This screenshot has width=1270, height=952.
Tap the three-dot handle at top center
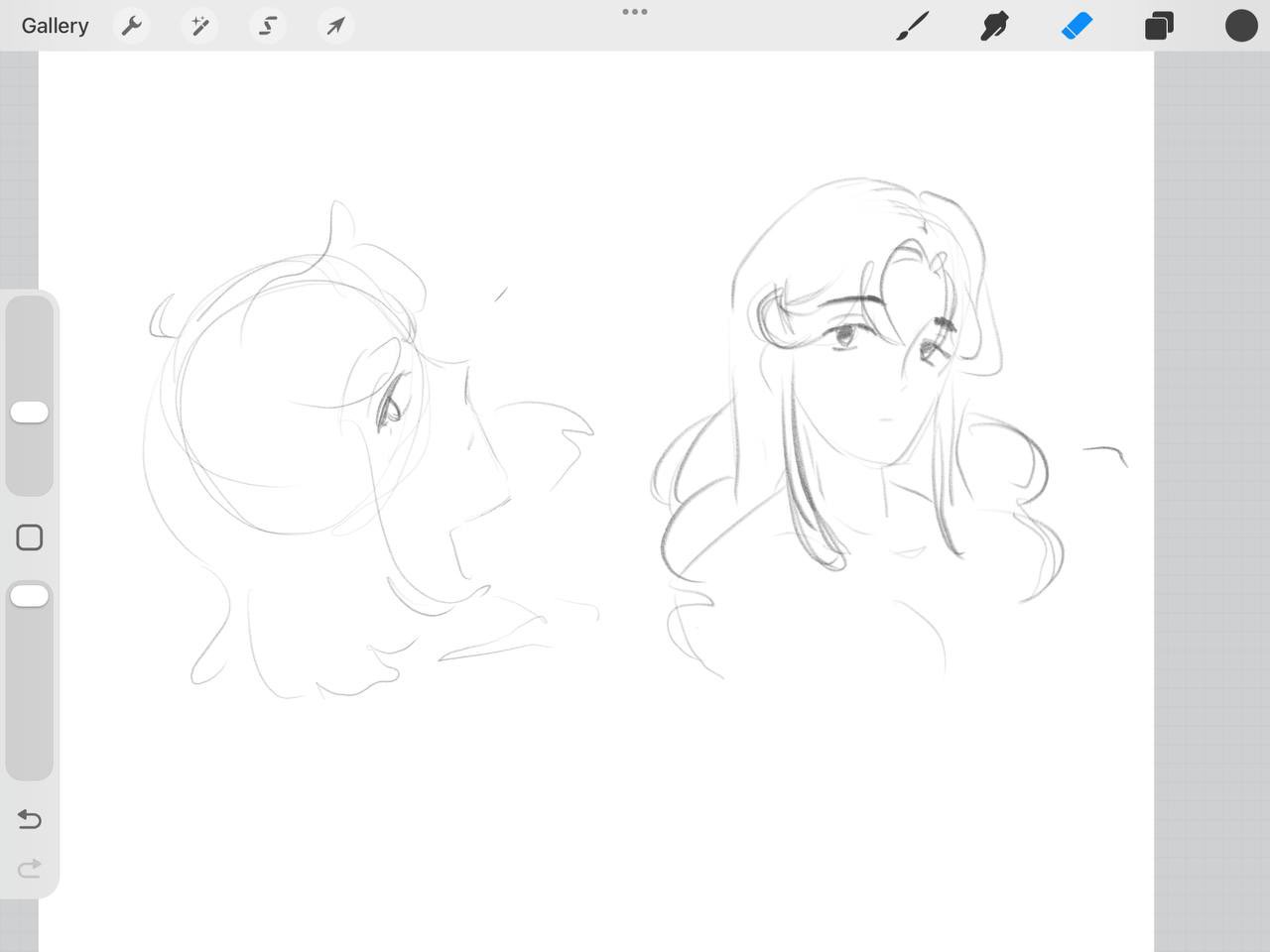click(x=635, y=12)
